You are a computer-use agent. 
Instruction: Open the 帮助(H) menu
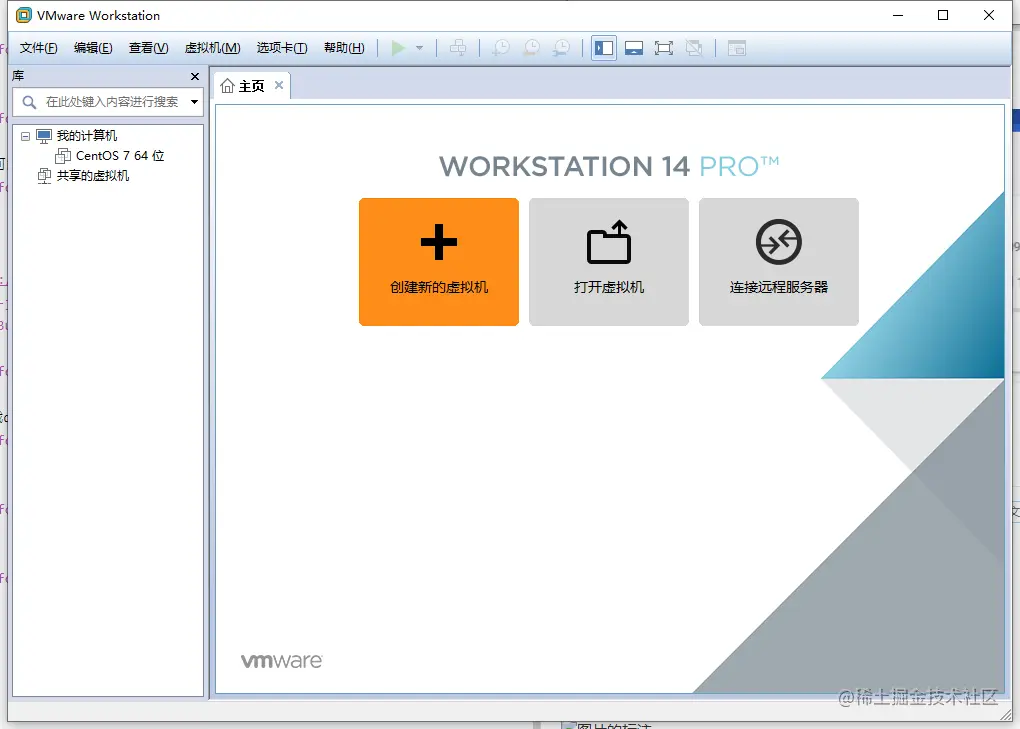pyautogui.click(x=344, y=48)
